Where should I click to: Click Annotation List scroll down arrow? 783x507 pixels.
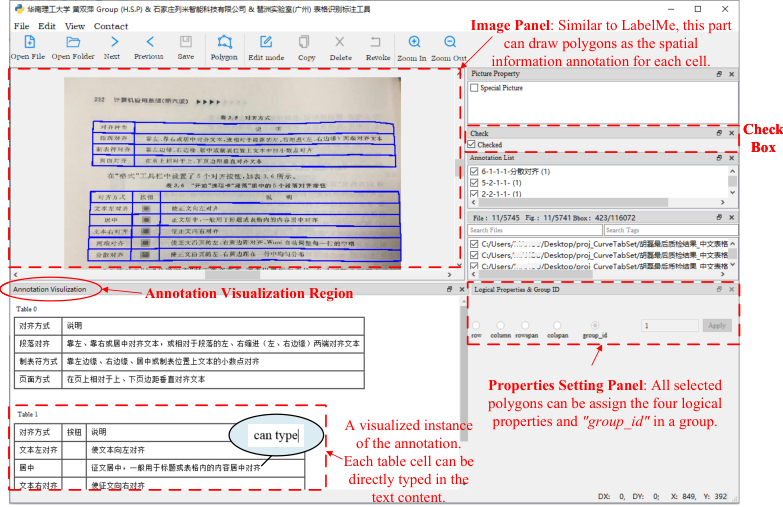point(733,192)
